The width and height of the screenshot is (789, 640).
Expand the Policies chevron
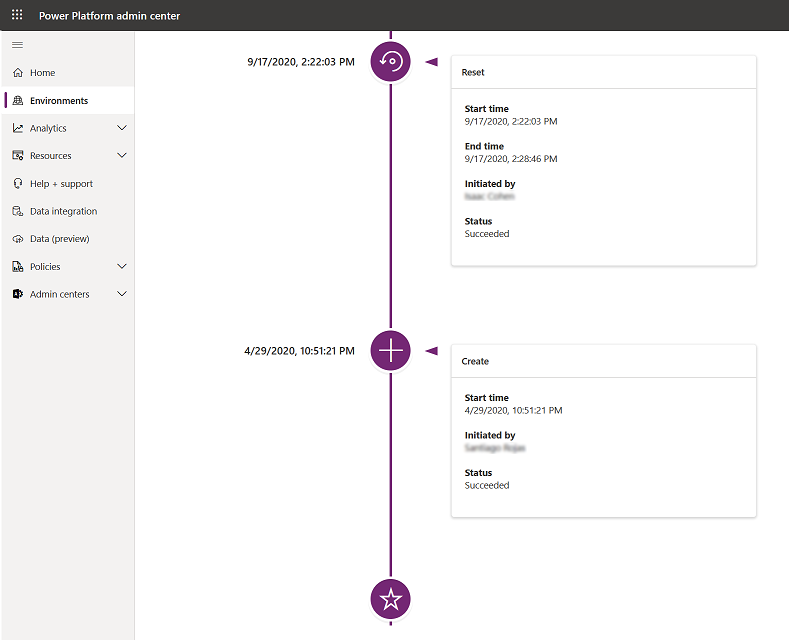122,266
